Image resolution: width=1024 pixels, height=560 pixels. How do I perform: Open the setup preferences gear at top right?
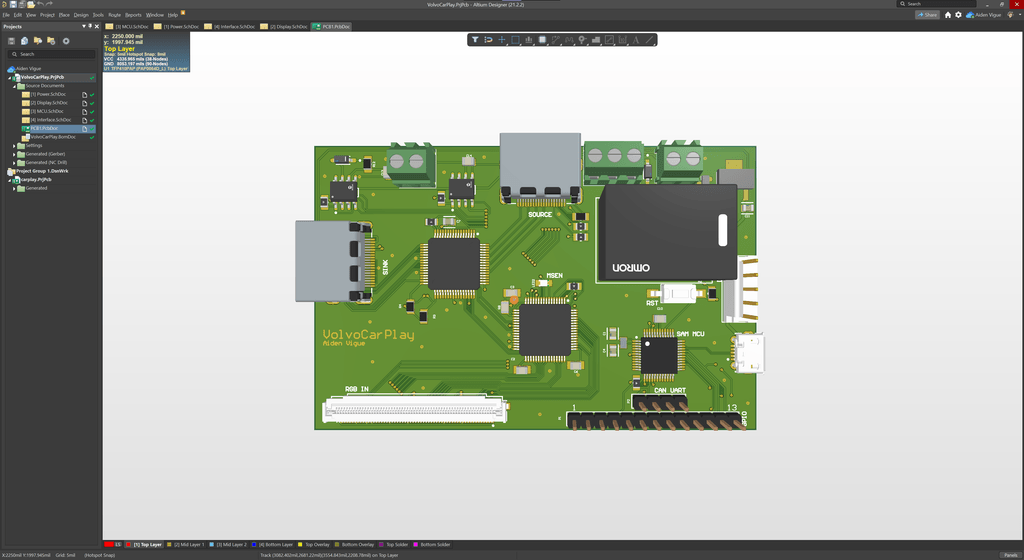pyautogui.click(x=958, y=14)
